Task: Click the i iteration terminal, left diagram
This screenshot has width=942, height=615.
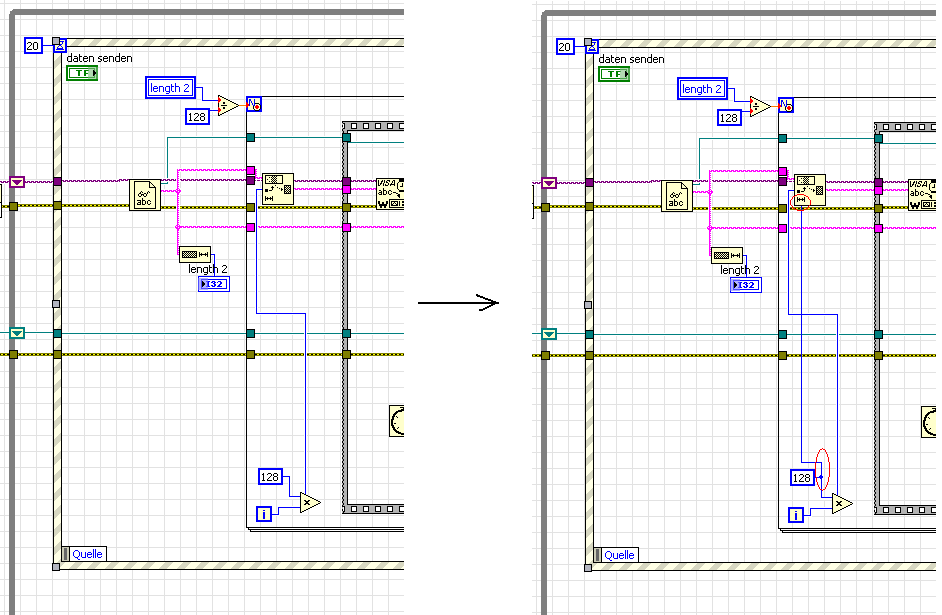Action: 264,514
